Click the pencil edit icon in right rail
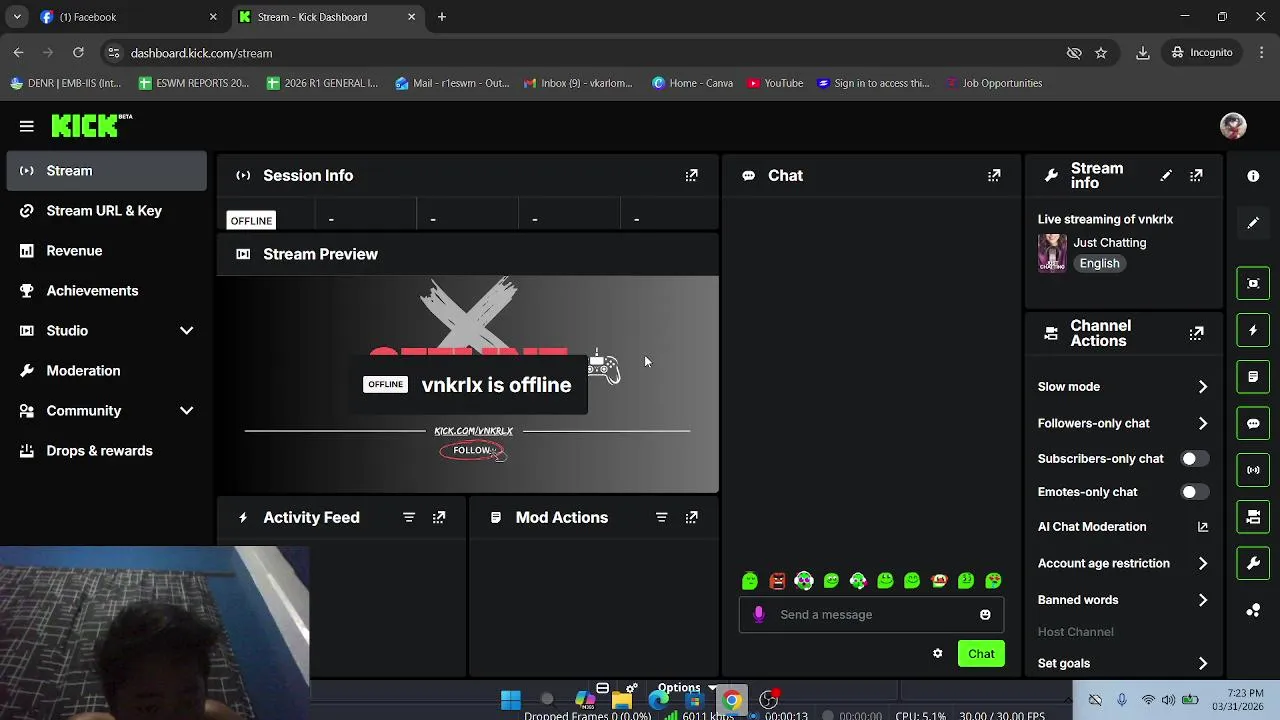Viewport: 1280px width, 720px height. (1253, 223)
